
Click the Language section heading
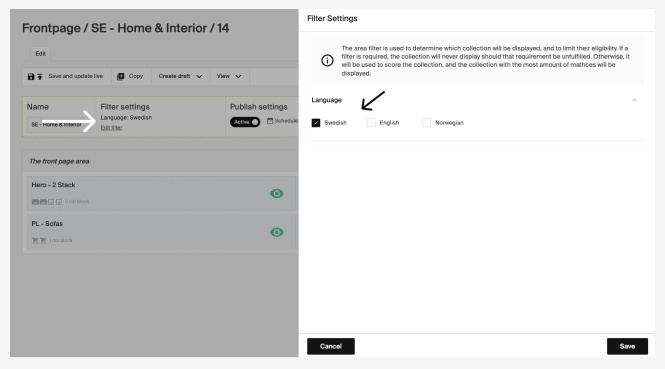(x=327, y=100)
